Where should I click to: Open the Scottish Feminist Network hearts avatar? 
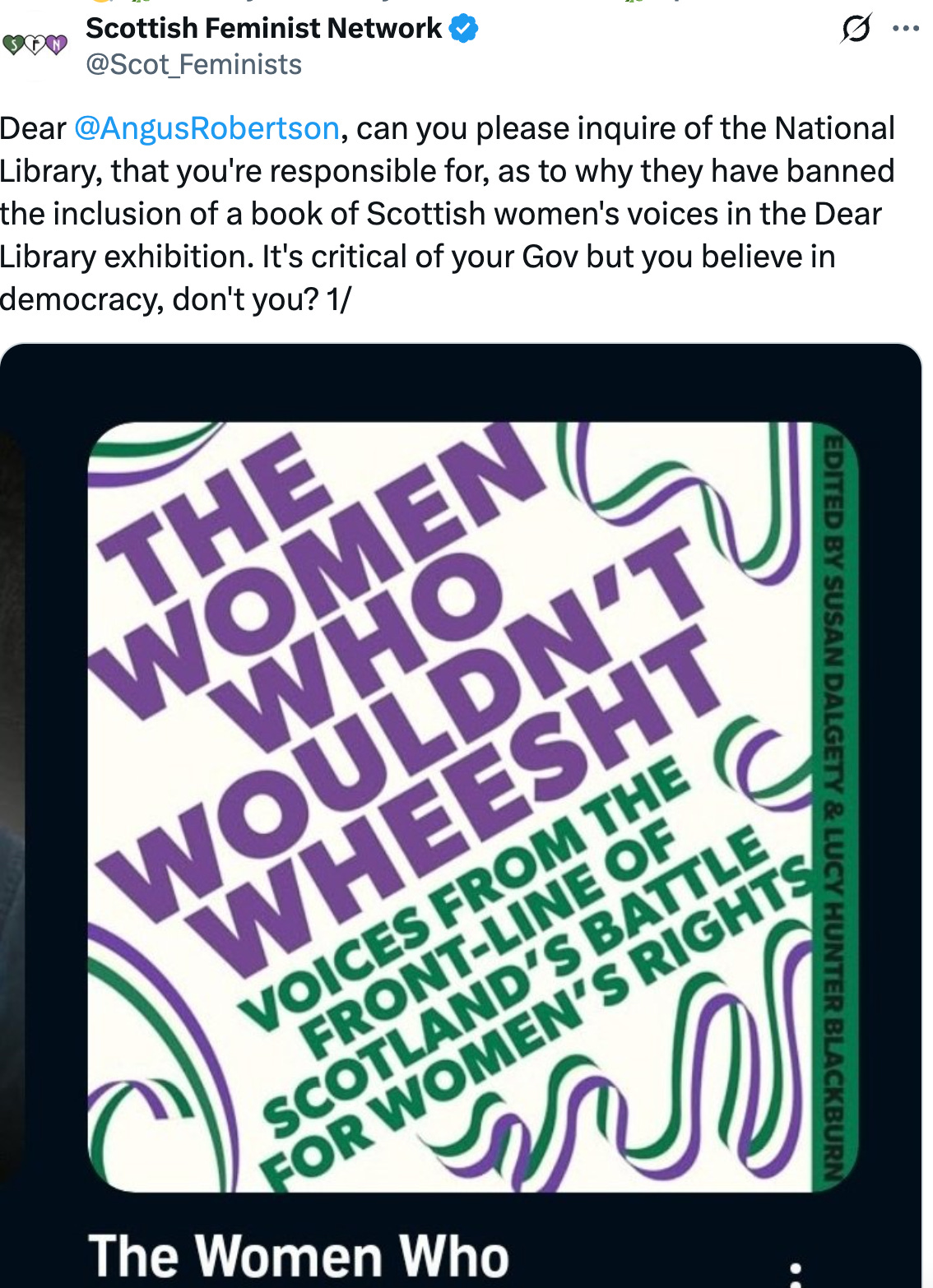coord(35,44)
